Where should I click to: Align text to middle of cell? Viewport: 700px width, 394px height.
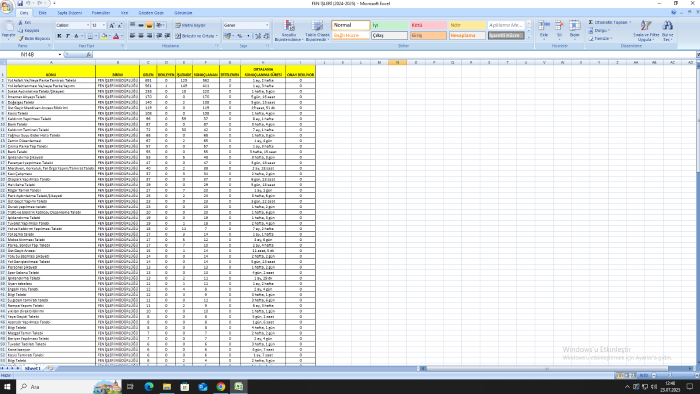tap(141, 25)
